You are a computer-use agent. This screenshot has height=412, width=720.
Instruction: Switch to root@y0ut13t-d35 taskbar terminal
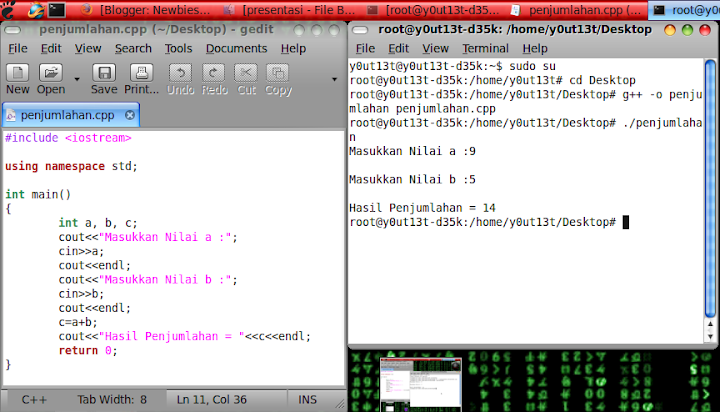coord(434,10)
